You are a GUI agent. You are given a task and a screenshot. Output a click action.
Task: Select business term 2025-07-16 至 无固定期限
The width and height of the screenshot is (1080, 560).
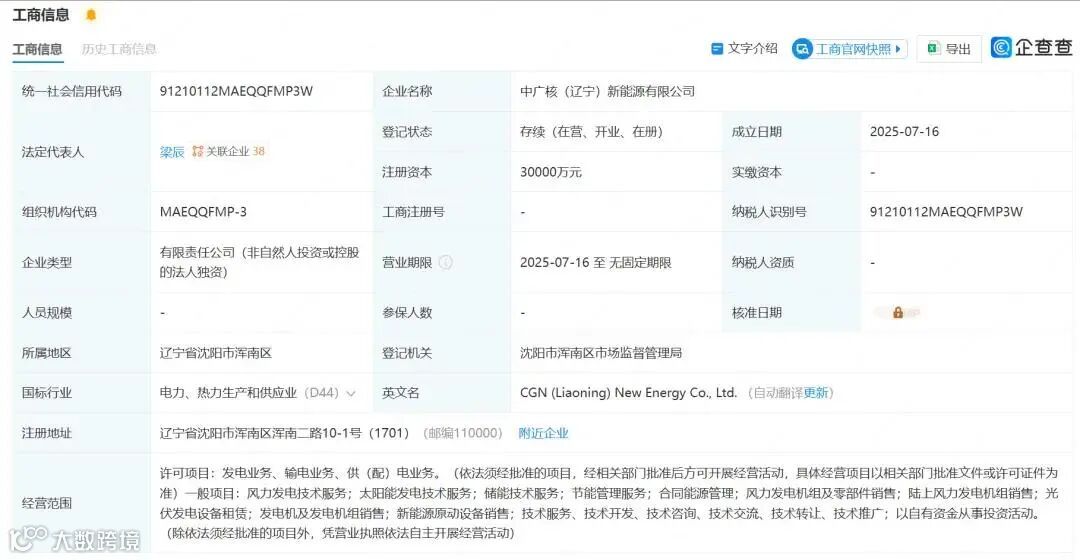point(596,262)
